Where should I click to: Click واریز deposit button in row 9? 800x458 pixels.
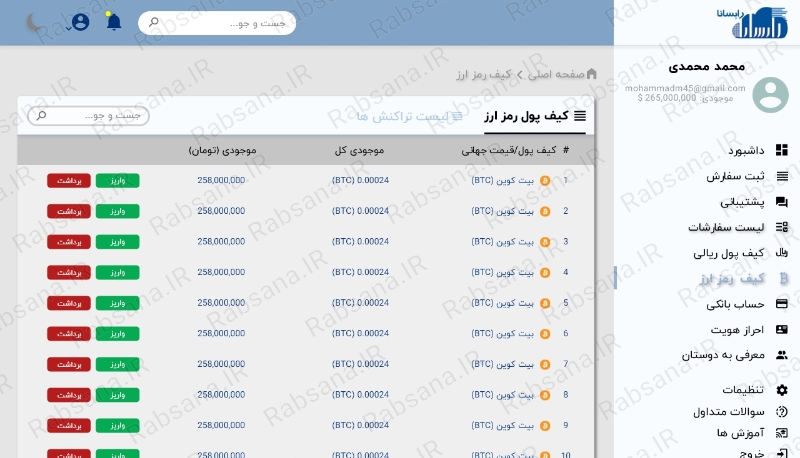117,425
